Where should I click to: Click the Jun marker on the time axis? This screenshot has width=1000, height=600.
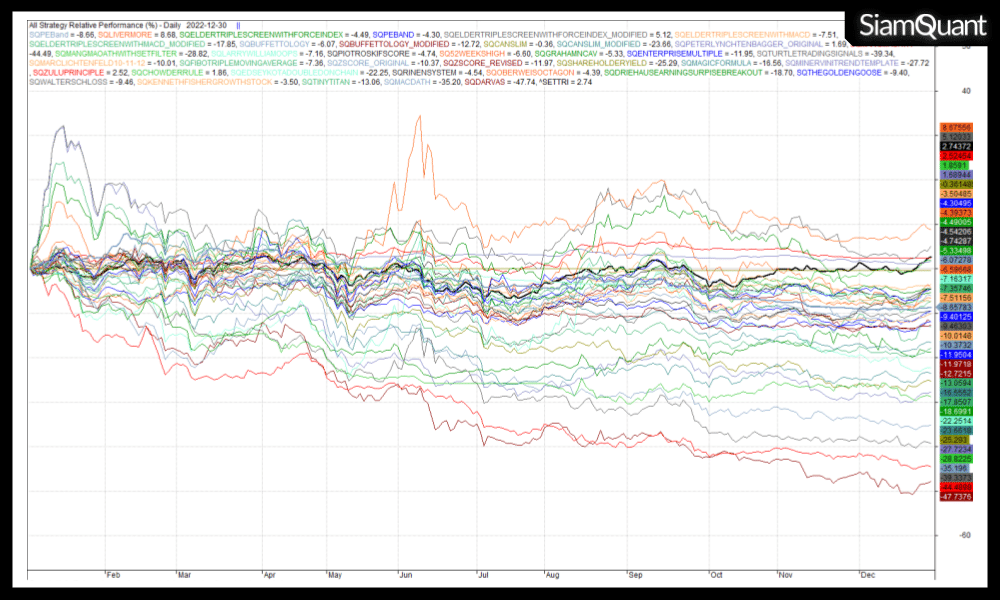pos(405,577)
